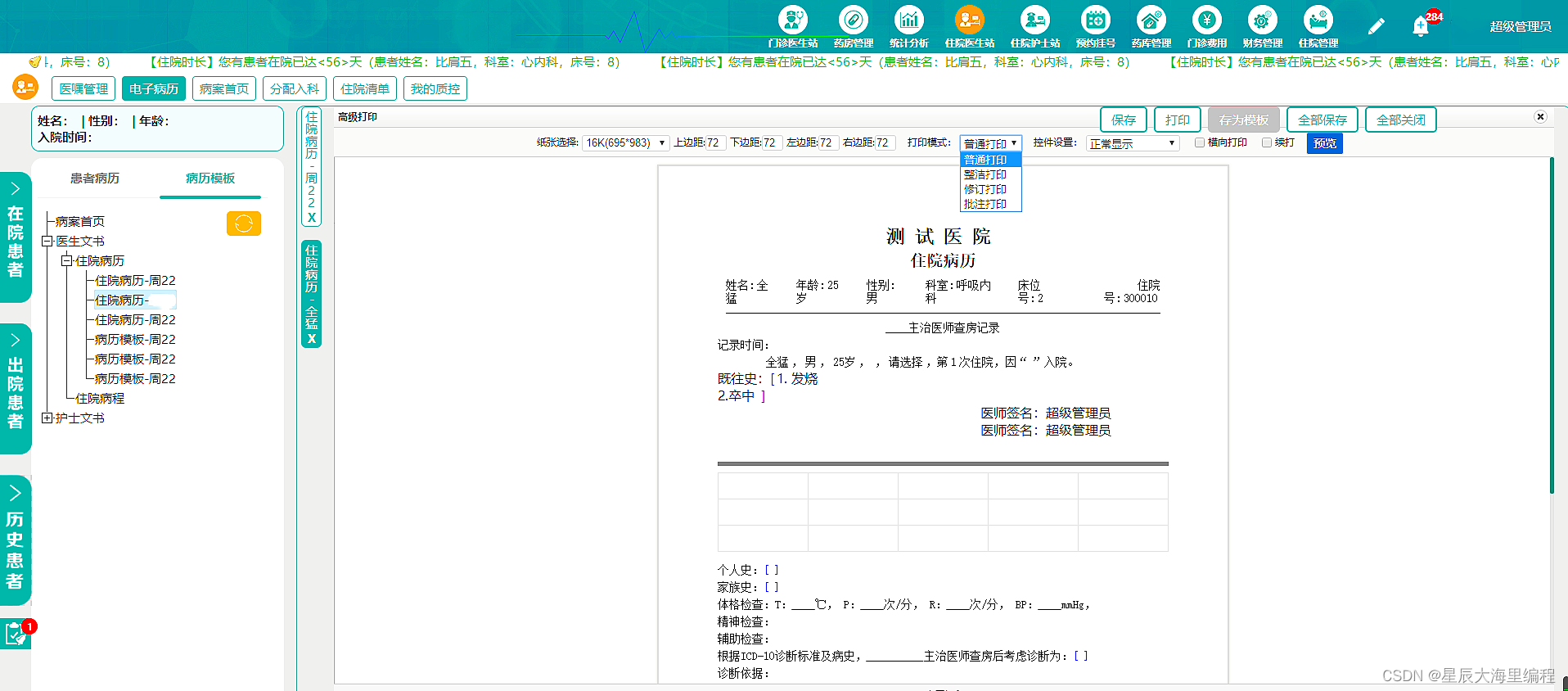This screenshot has width=1568, height=691.
Task: Toggle the 续打 checkbox
Action: (1267, 142)
